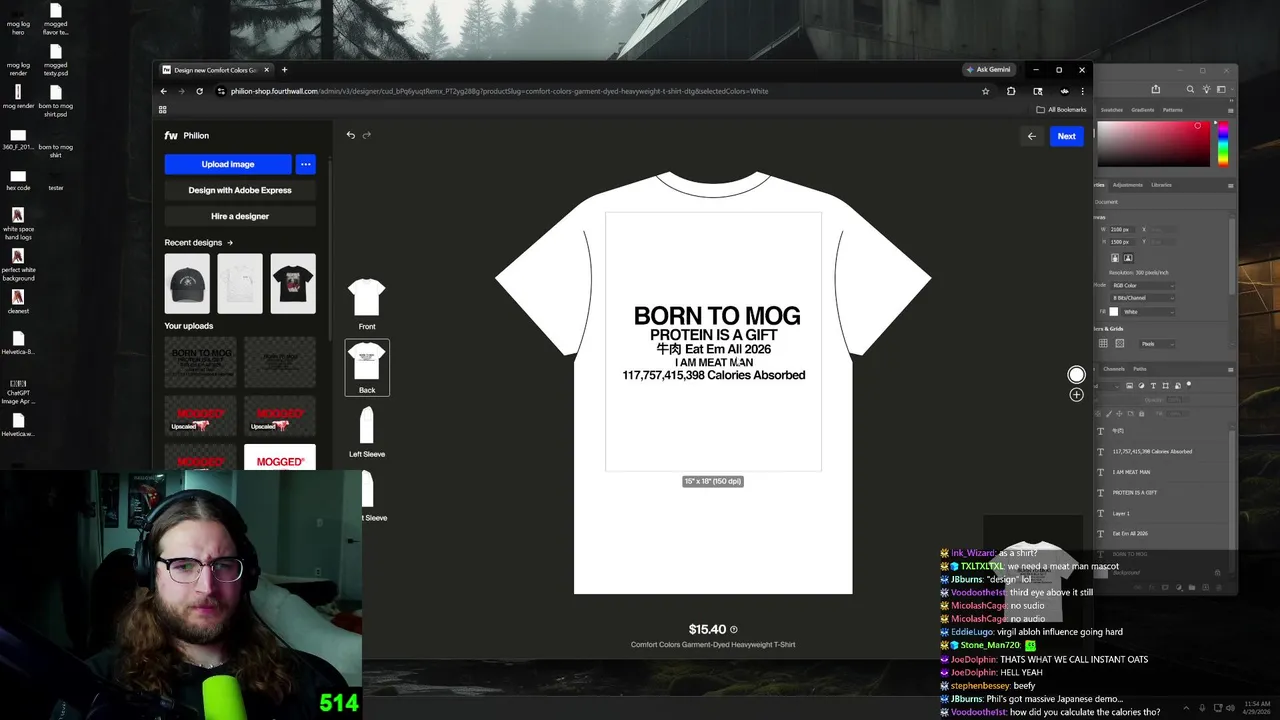Click Hire a designer button
This screenshot has width=1280, height=720.
click(240, 216)
